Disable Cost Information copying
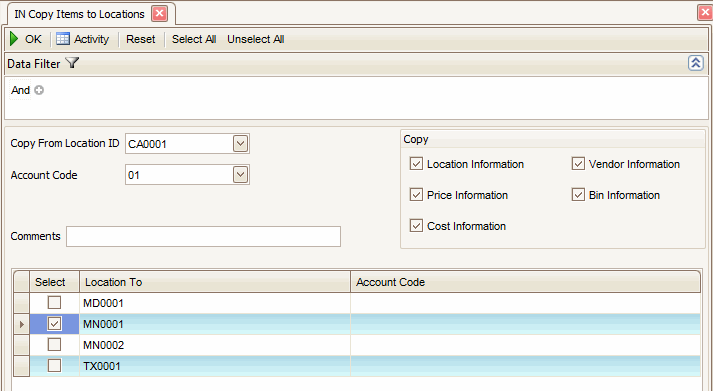713x391 pixels. [x=416, y=226]
